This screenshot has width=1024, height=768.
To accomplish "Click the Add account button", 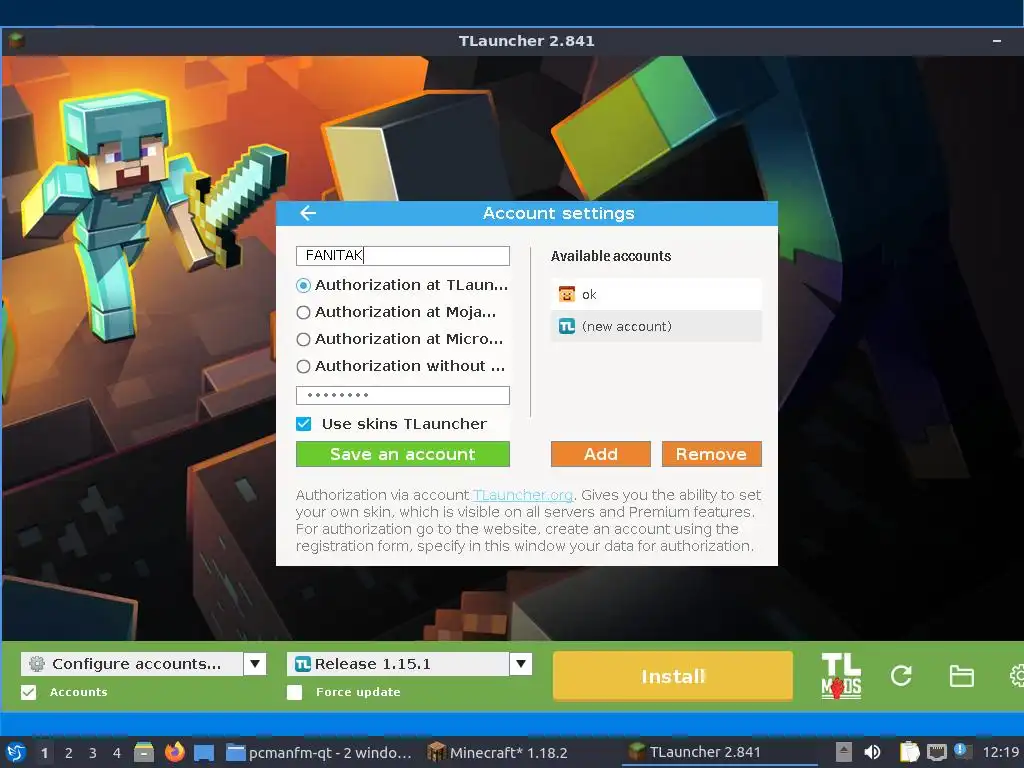I will pyautogui.click(x=601, y=454).
